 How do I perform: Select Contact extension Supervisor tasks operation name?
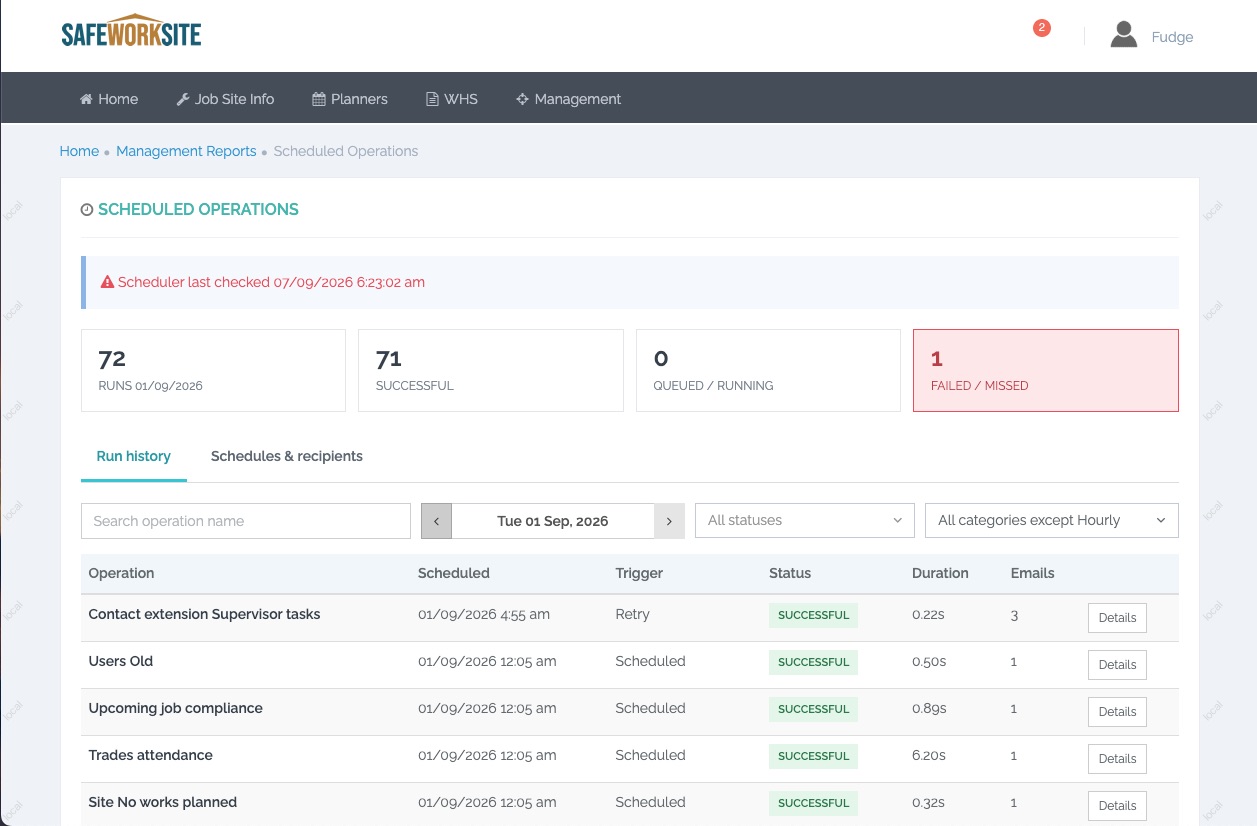205,614
